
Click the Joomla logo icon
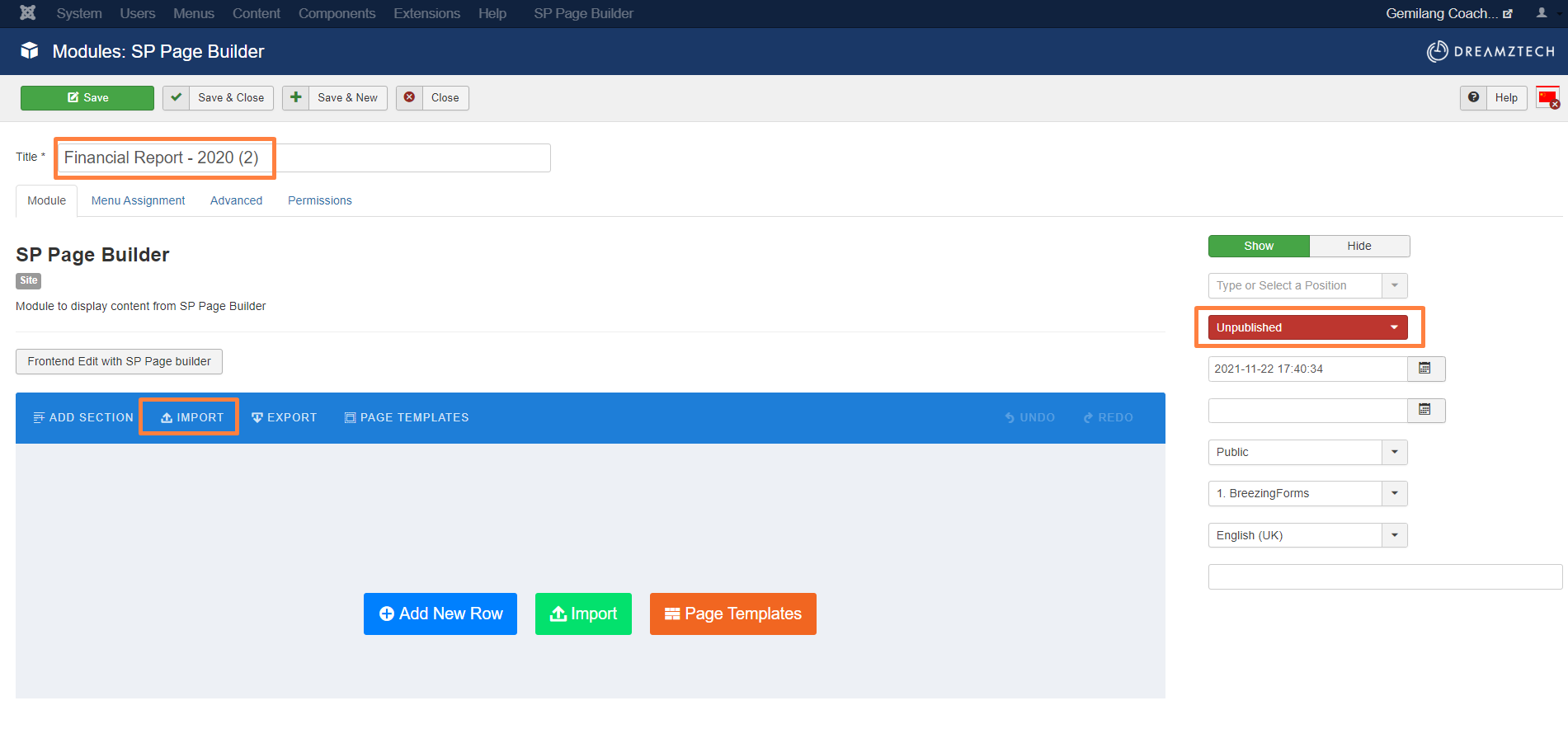28,13
